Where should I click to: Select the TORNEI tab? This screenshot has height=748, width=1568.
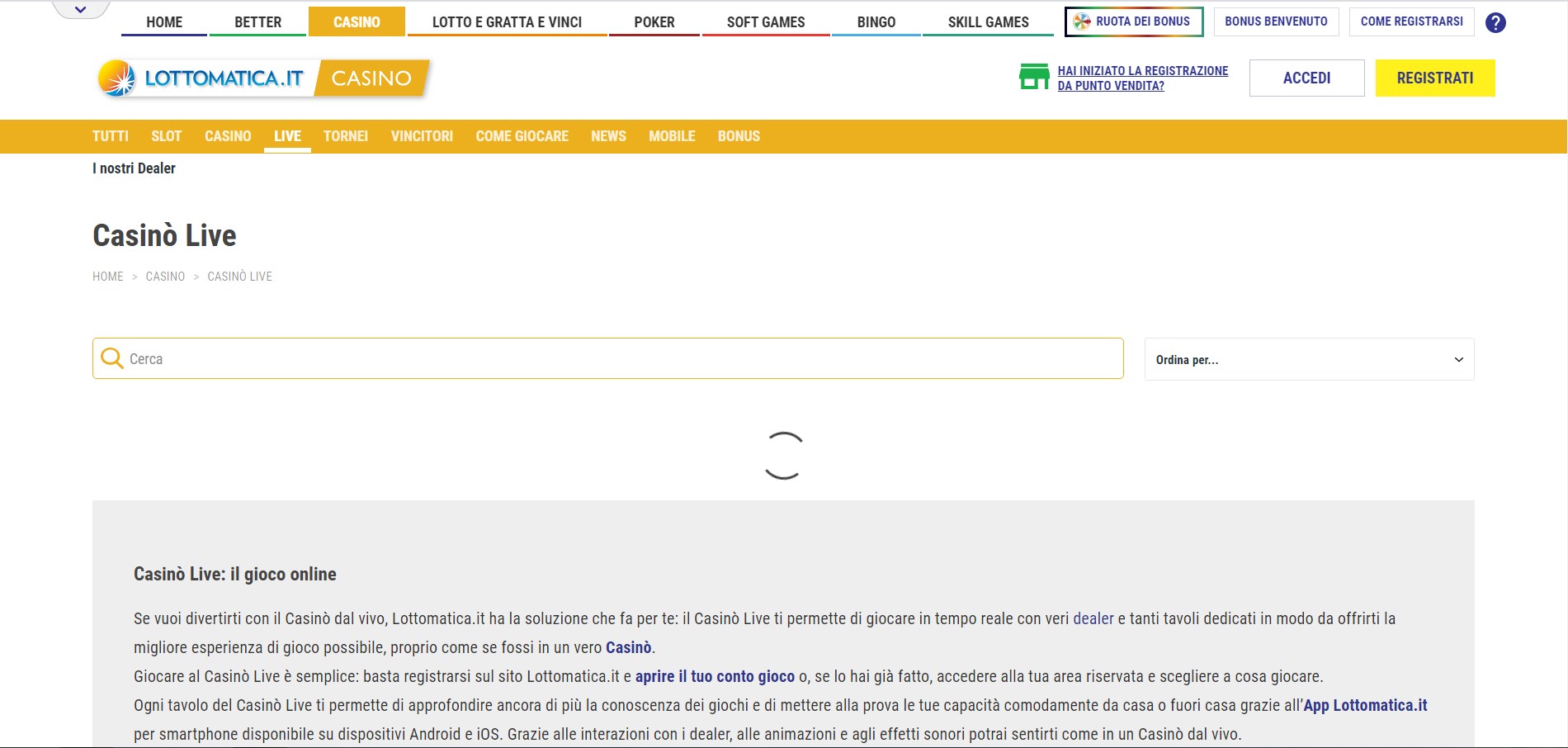tap(346, 136)
